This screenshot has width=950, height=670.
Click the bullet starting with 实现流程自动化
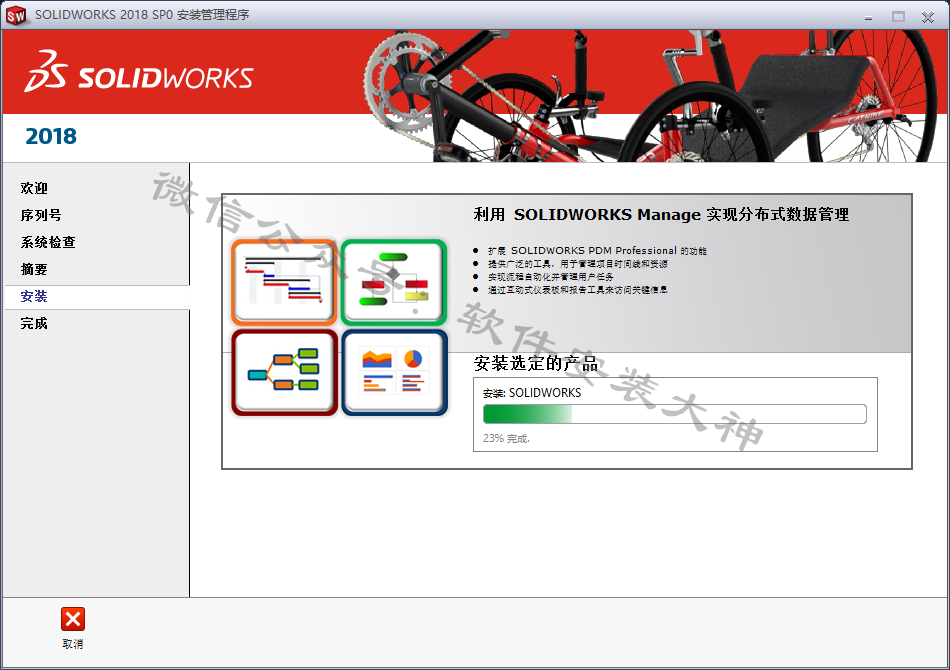pos(550,277)
